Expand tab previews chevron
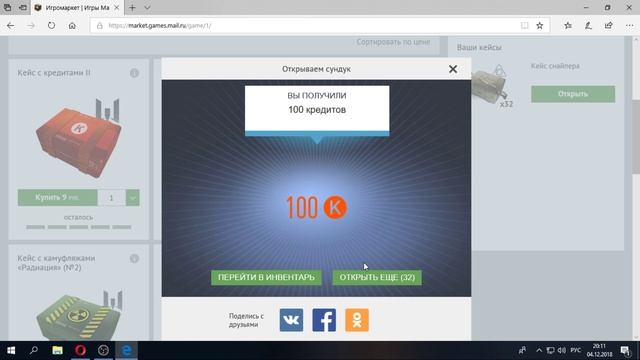 (x=147, y=8)
